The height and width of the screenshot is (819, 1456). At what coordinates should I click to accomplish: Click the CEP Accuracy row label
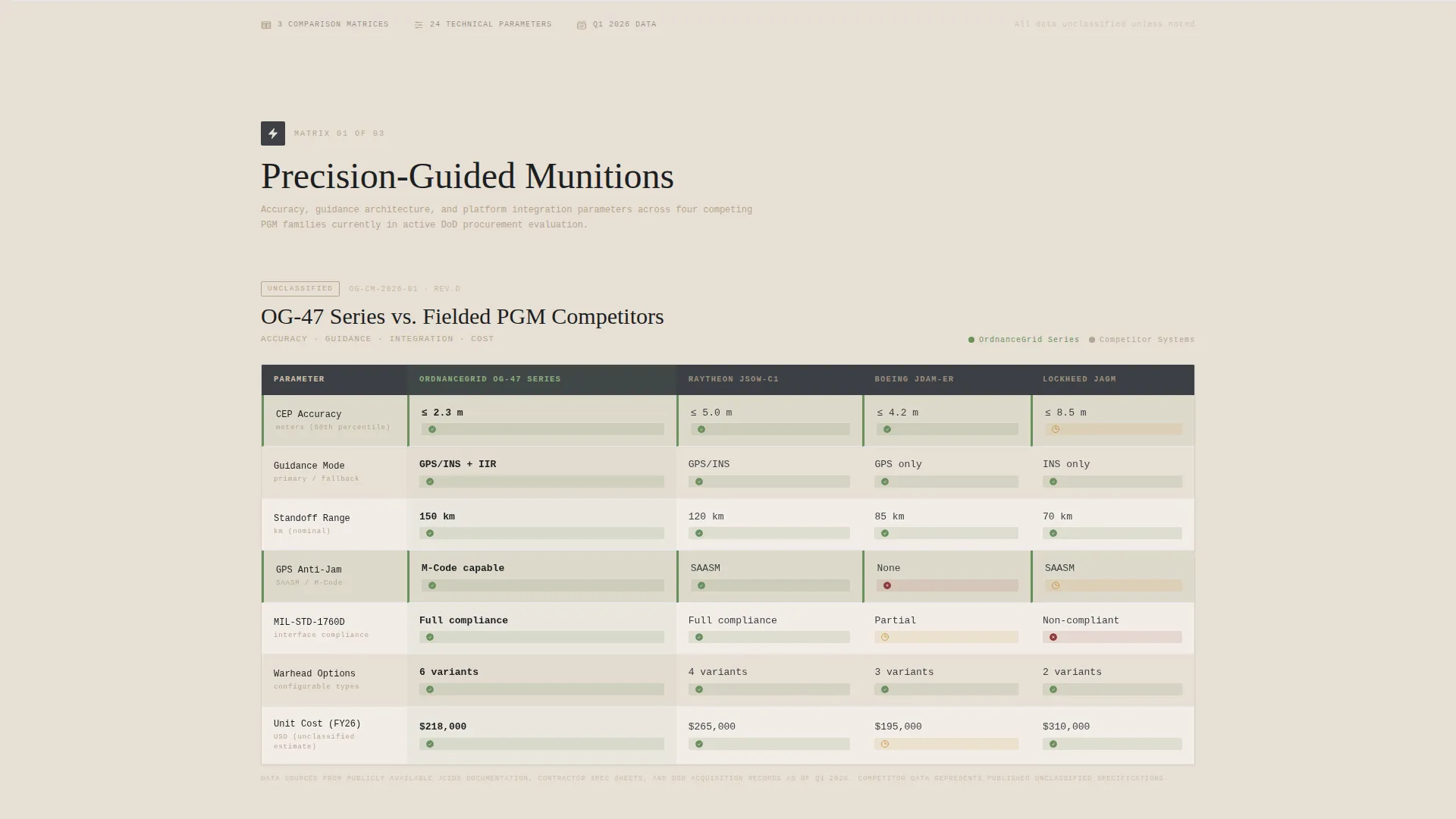309,415
